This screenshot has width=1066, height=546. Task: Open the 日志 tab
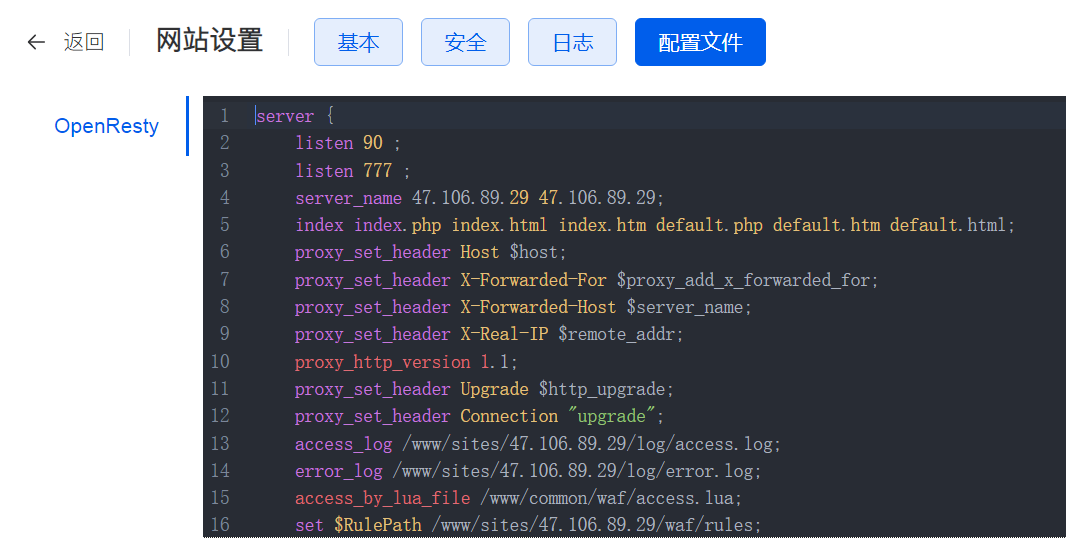[572, 42]
